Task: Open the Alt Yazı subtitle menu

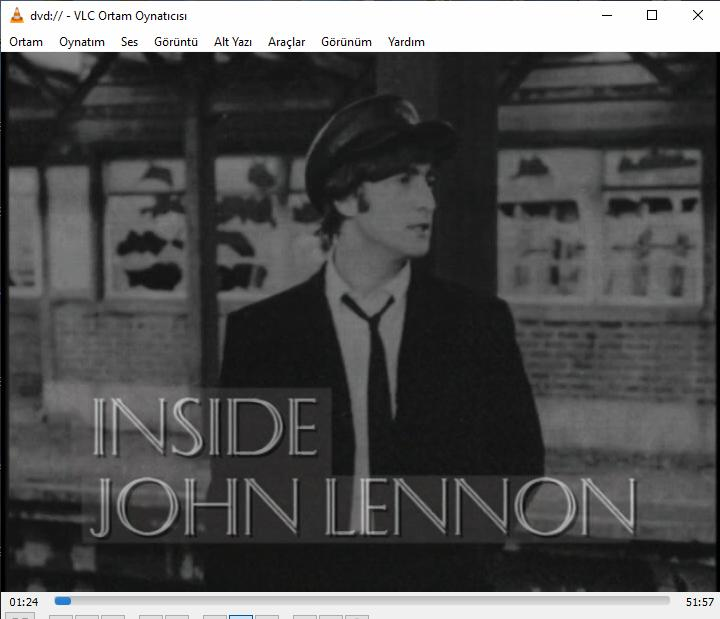Action: (x=233, y=42)
